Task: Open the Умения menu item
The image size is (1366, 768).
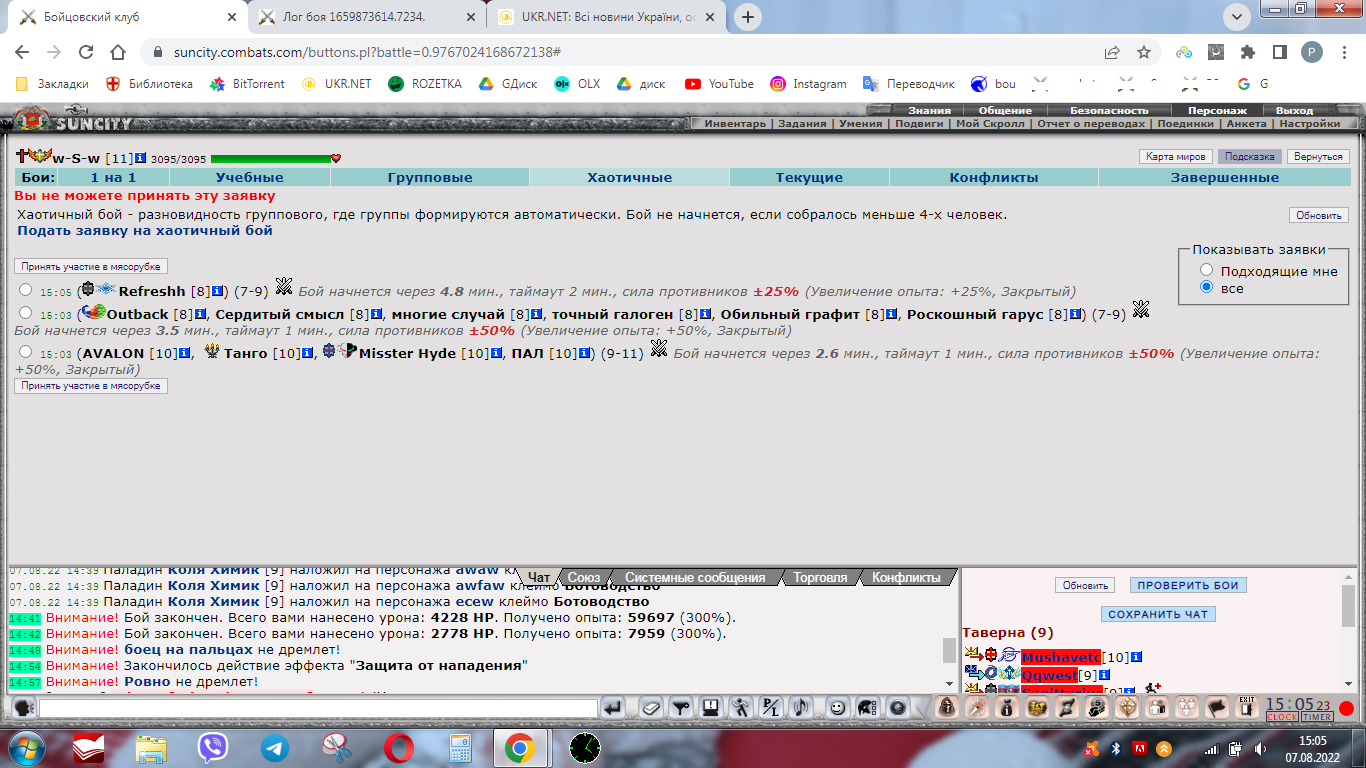Action: [x=861, y=124]
